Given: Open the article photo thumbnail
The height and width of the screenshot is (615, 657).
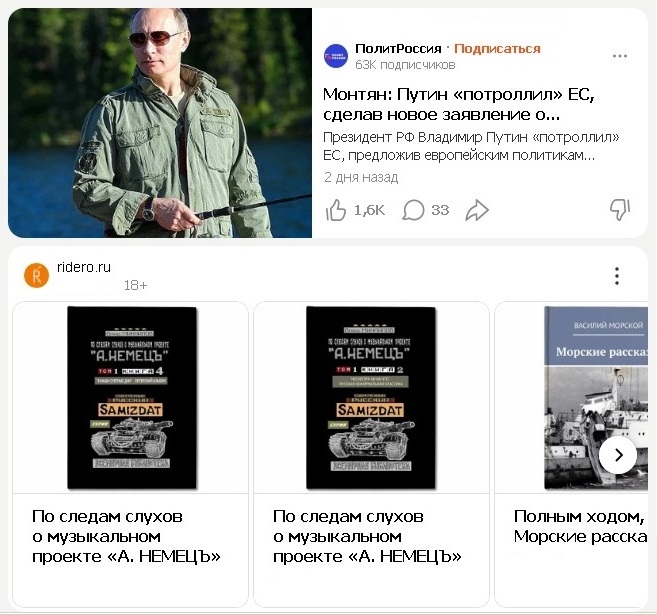Looking at the screenshot, I should click(x=160, y=123).
